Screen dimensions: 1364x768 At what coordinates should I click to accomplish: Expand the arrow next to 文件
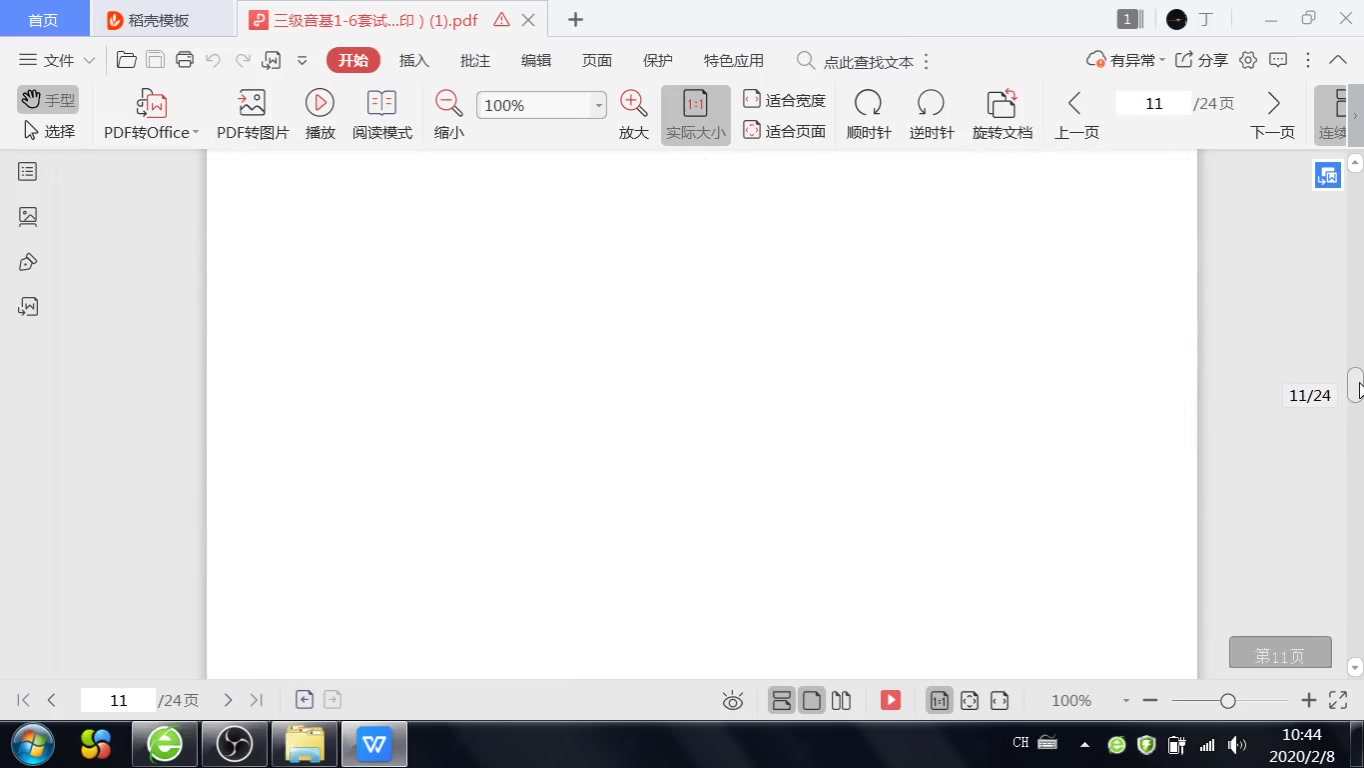89,60
